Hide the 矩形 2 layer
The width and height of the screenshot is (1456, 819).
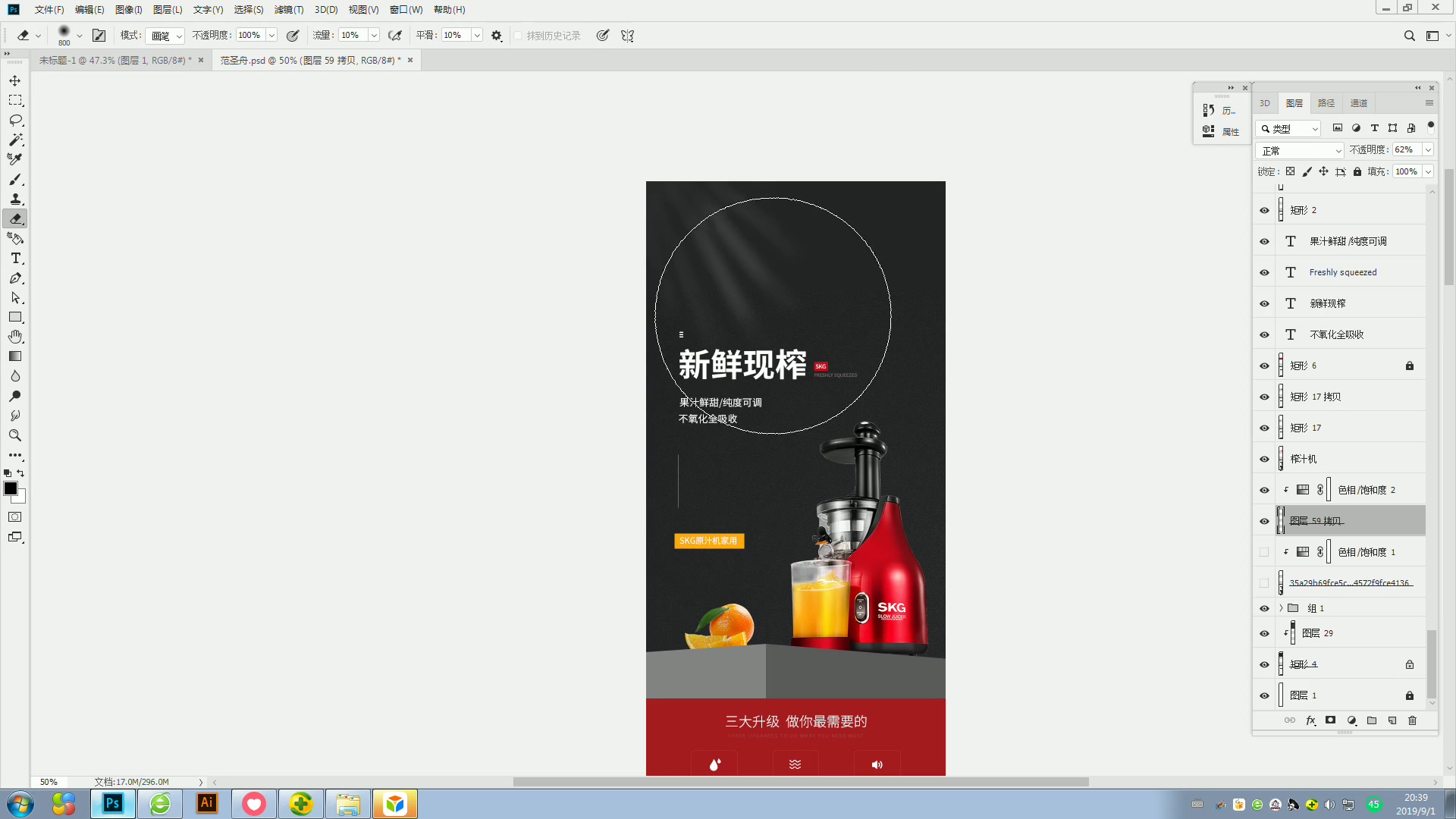(x=1264, y=210)
